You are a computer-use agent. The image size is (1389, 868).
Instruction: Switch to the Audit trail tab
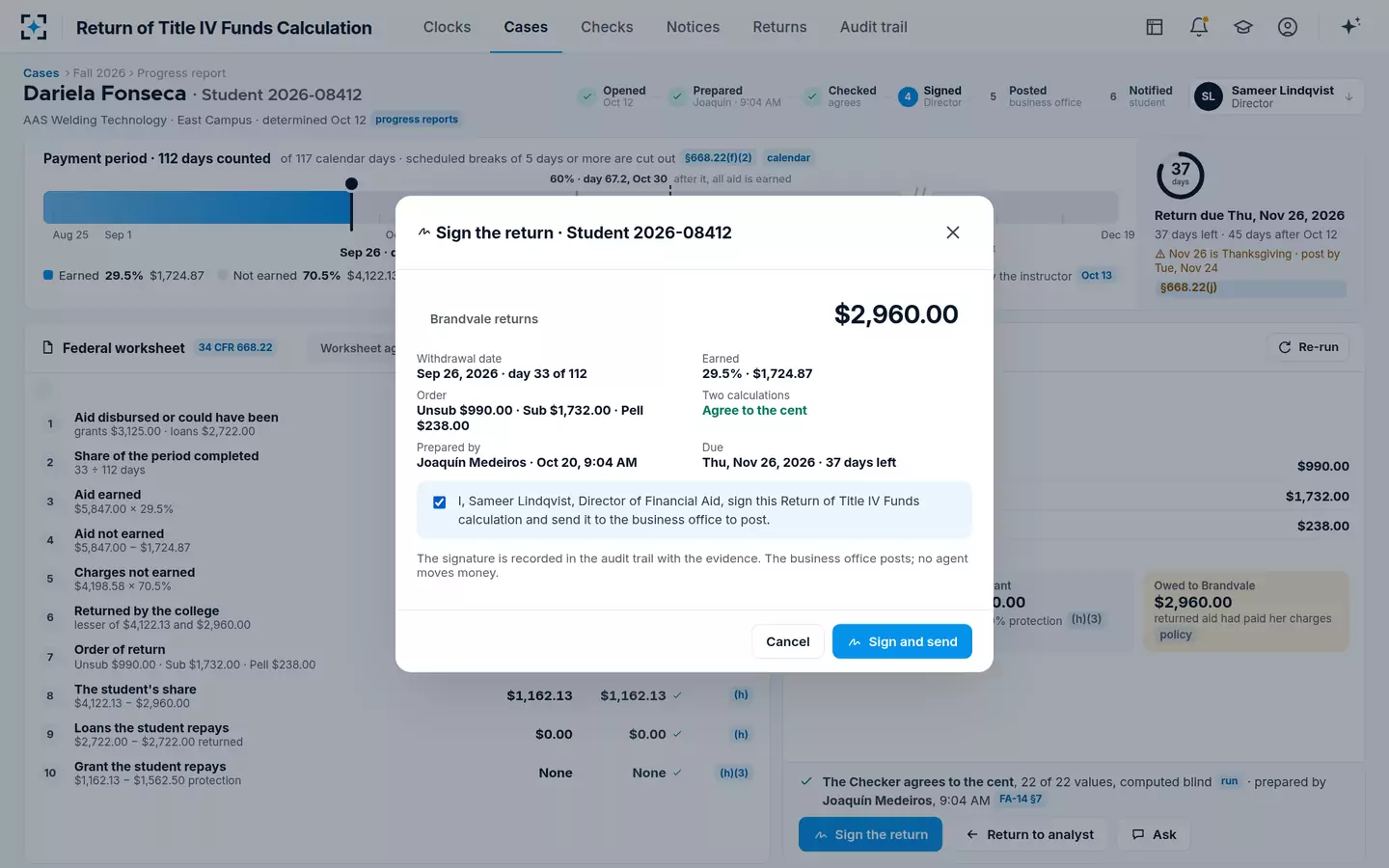pos(873,27)
